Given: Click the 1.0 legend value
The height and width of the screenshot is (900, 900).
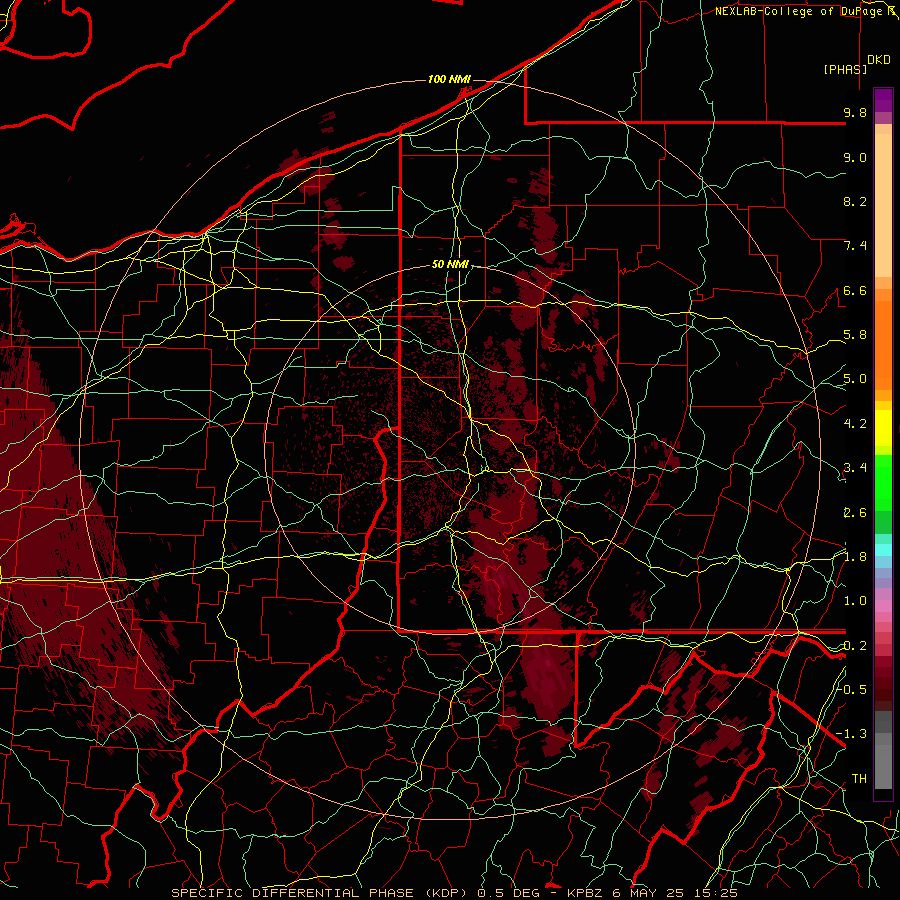Looking at the screenshot, I should pos(855,601).
